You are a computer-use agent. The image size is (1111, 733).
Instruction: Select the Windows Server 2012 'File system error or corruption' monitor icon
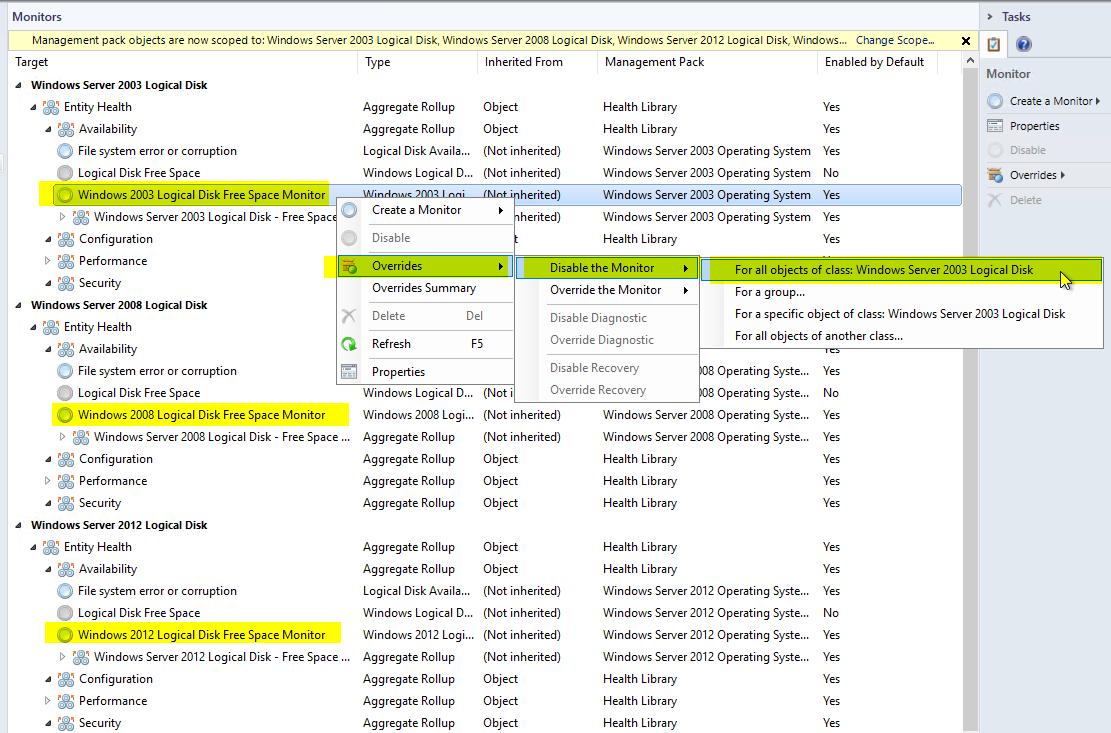tap(65, 591)
